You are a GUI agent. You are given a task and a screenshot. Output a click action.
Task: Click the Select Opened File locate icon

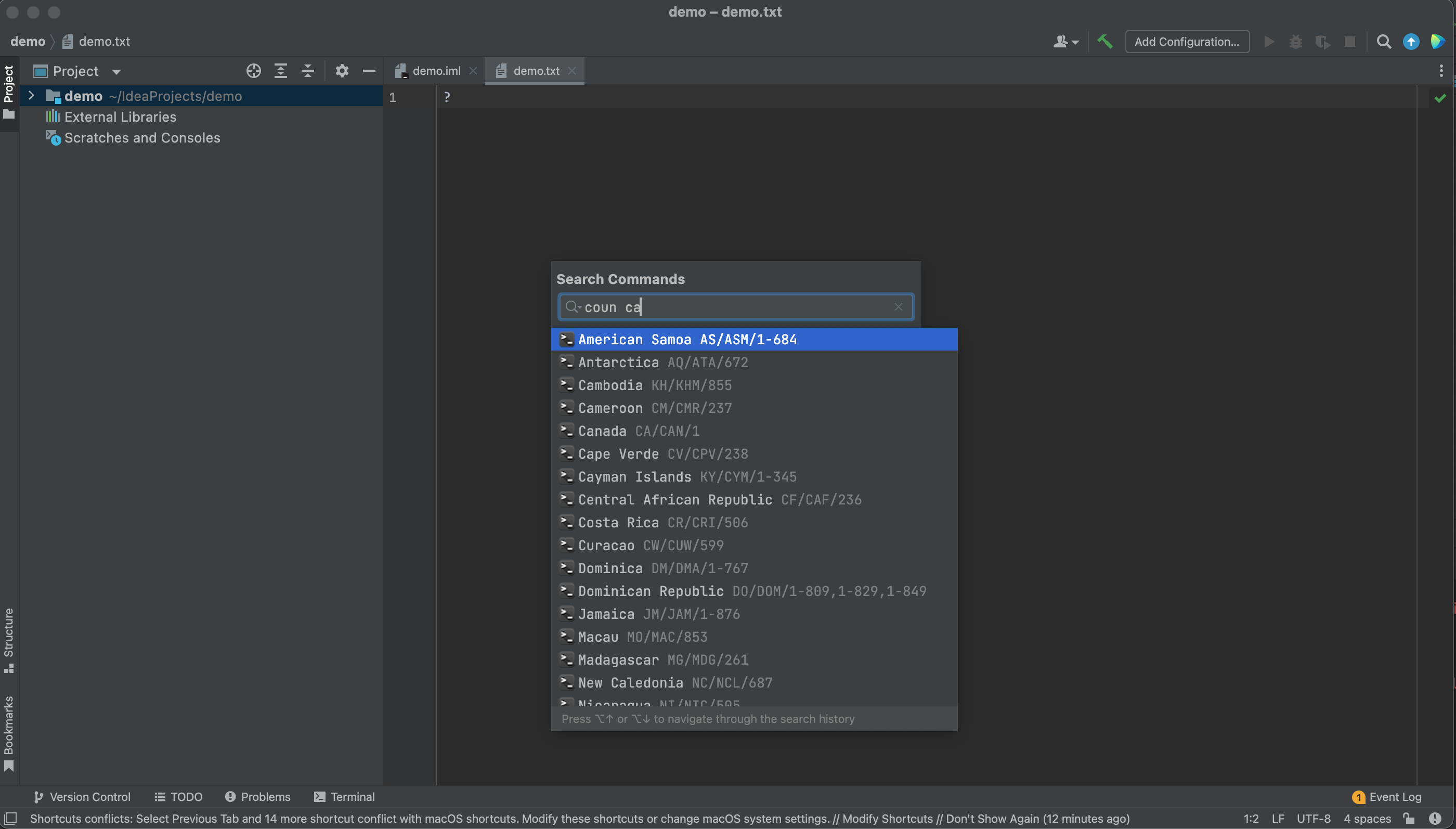(x=253, y=71)
